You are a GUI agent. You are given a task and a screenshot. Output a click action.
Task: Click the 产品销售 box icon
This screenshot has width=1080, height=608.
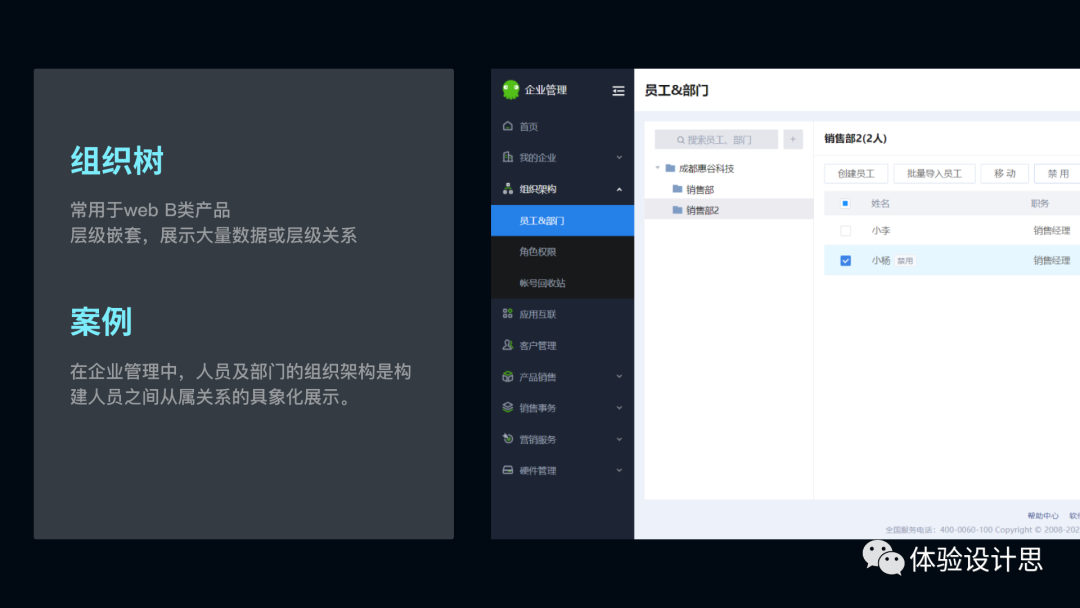pos(508,377)
